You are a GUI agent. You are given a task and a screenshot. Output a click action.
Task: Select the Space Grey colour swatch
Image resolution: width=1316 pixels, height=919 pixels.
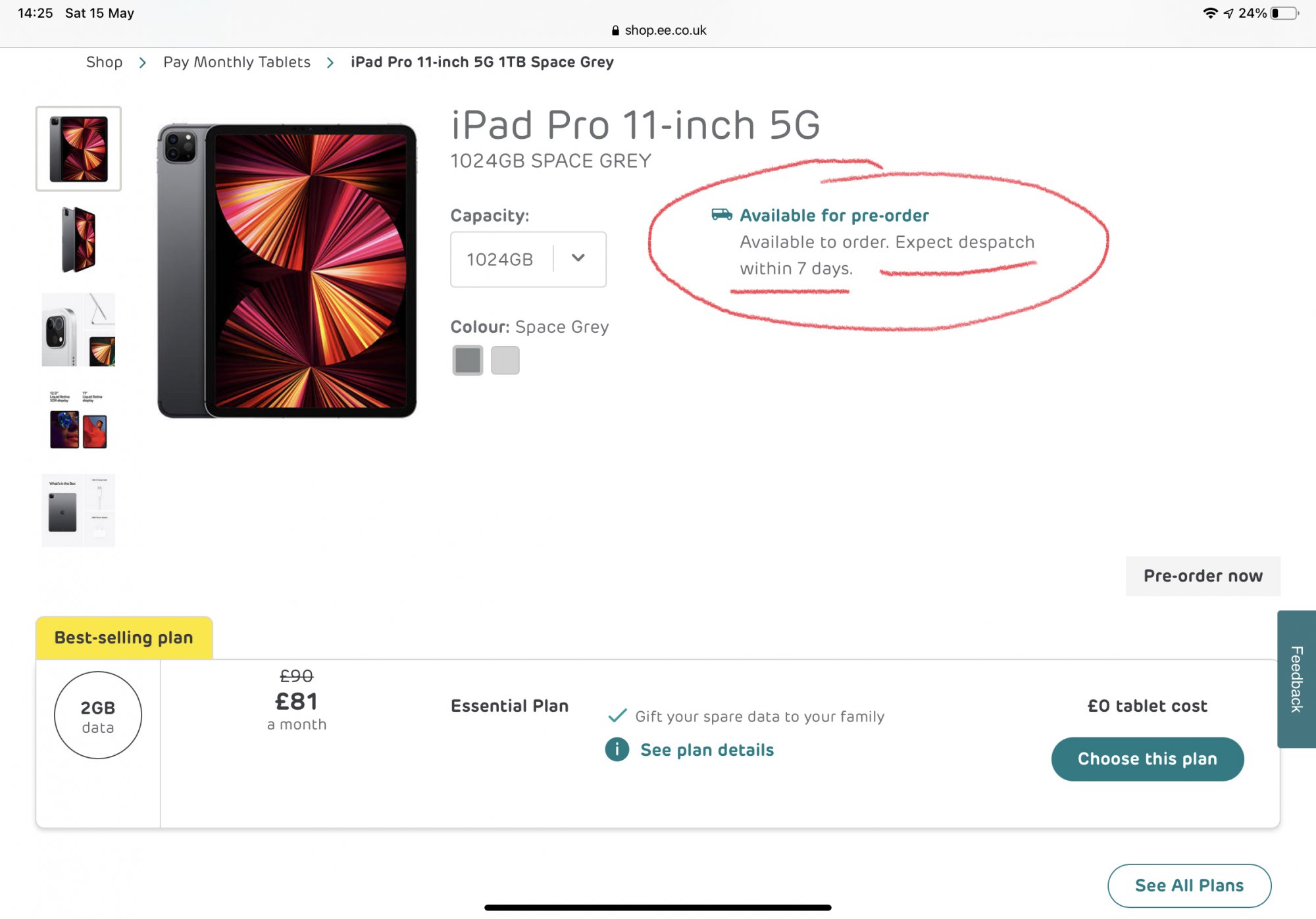click(x=468, y=360)
